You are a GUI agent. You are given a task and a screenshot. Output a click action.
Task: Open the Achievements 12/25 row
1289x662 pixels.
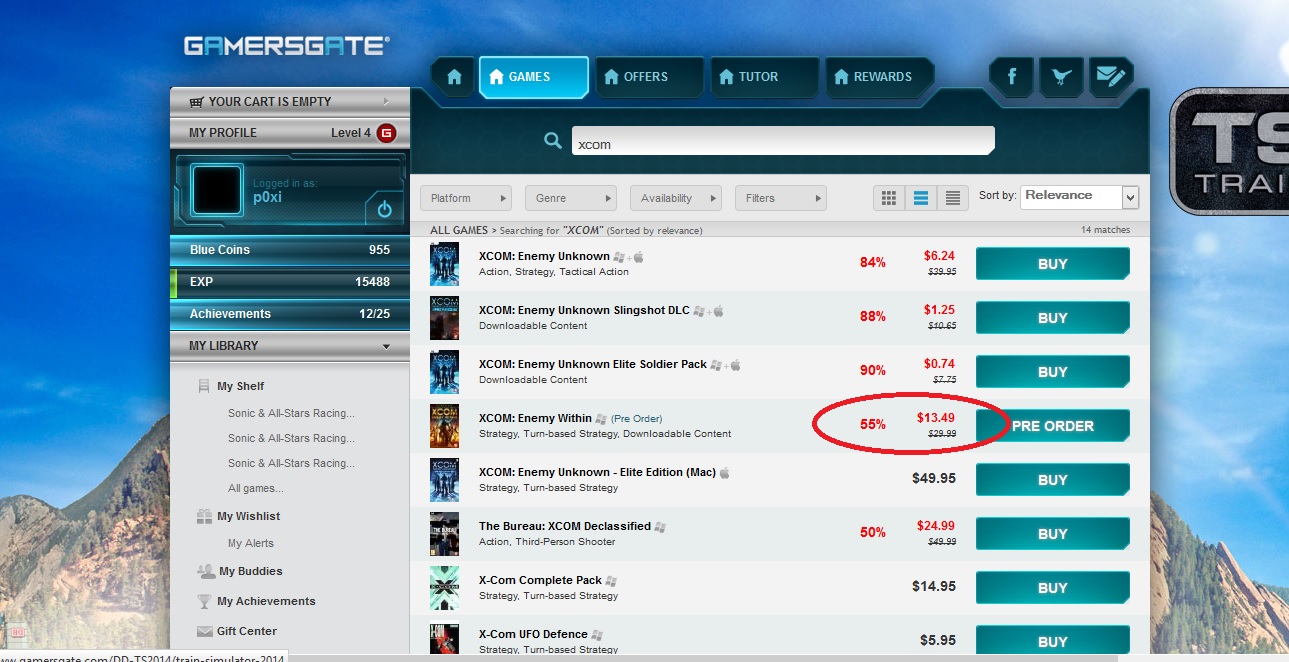pos(290,314)
